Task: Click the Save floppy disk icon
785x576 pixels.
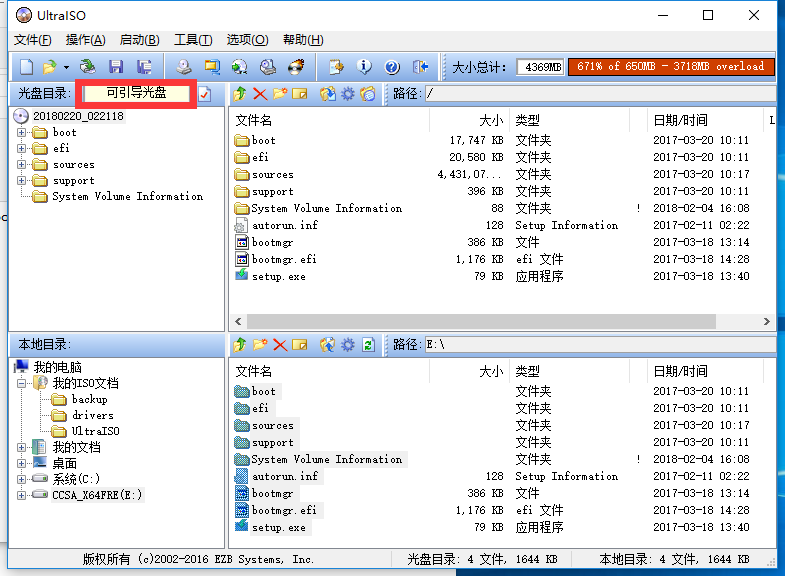Action: tap(116, 67)
